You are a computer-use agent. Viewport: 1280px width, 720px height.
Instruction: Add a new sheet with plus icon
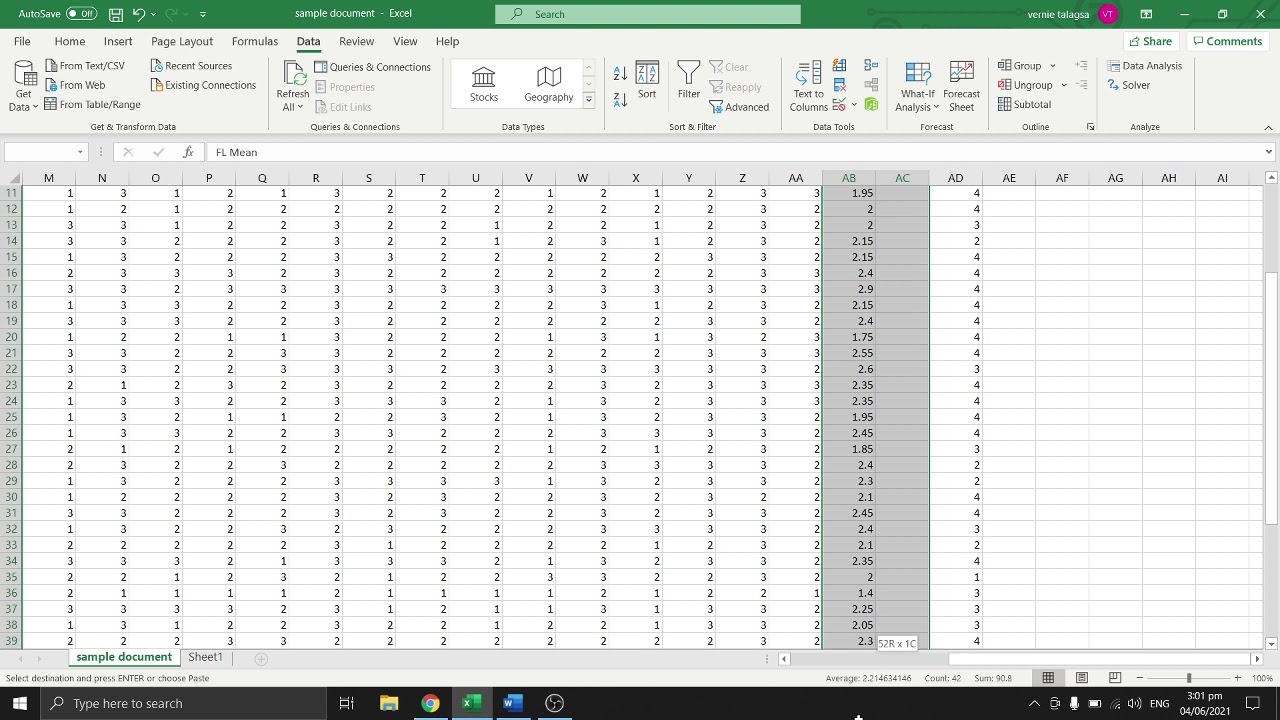261,658
